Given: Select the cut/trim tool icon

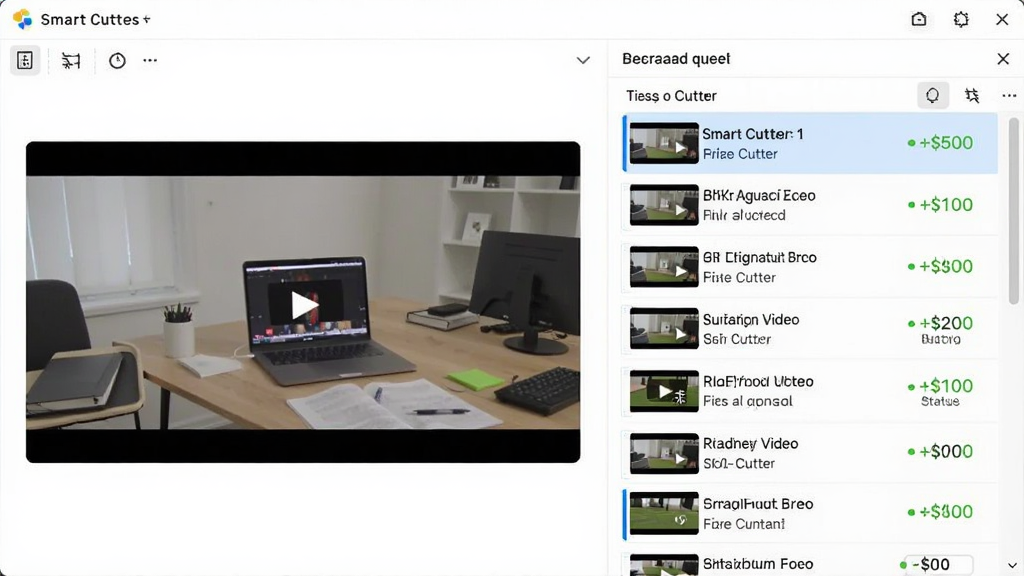Looking at the screenshot, I should 71,60.
